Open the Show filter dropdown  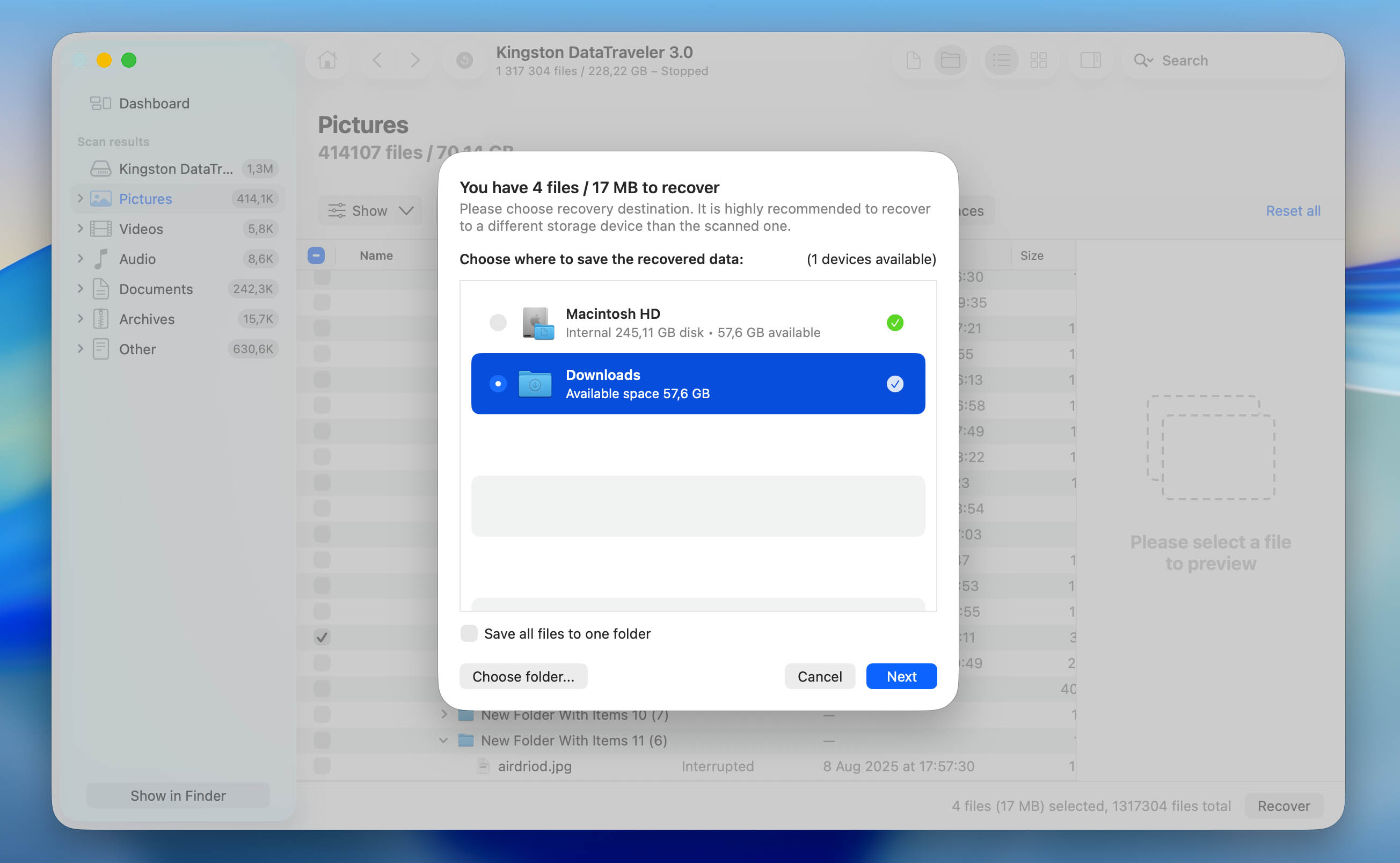coord(370,210)
